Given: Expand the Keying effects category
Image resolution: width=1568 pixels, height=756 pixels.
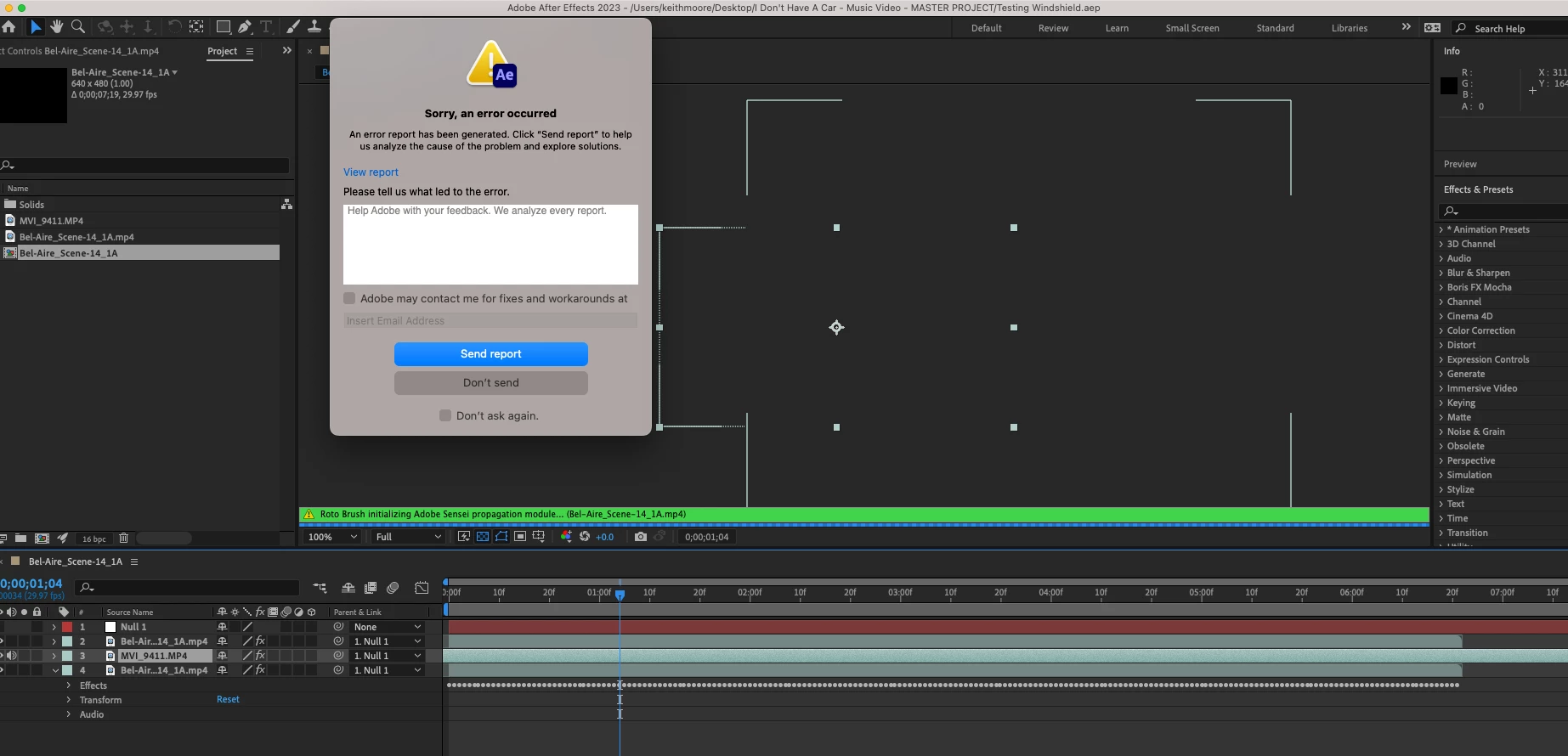Looking at the screenshot, I should click(1441, 403).
